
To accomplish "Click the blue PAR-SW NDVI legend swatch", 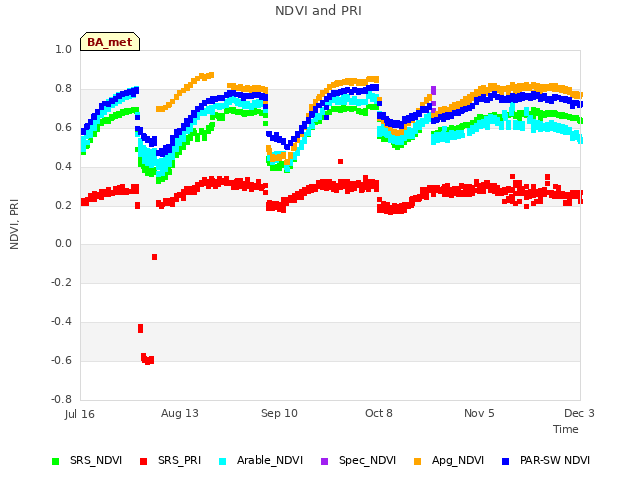I will 506,462.
